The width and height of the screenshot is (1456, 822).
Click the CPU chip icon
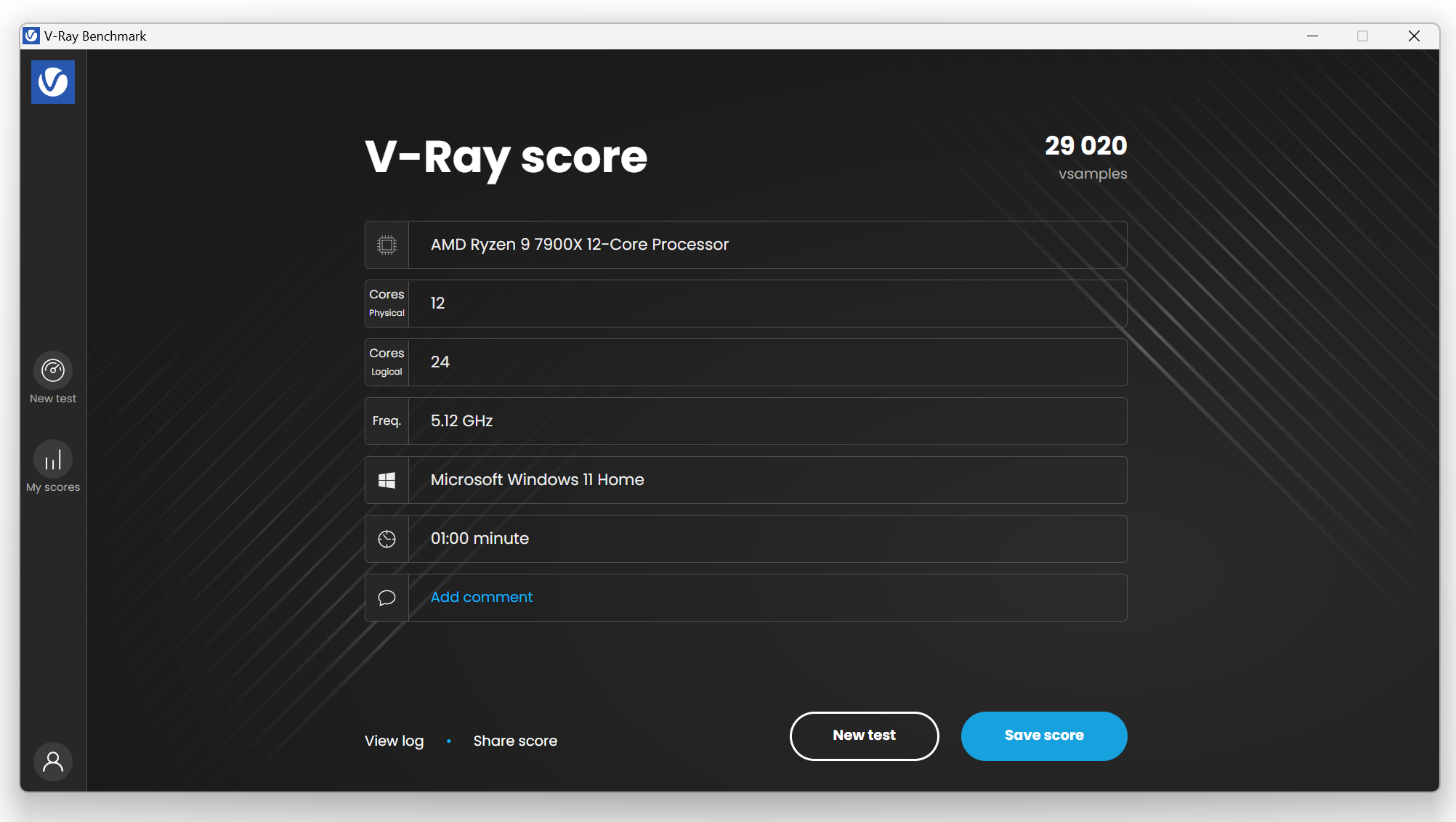coord(387,245)
